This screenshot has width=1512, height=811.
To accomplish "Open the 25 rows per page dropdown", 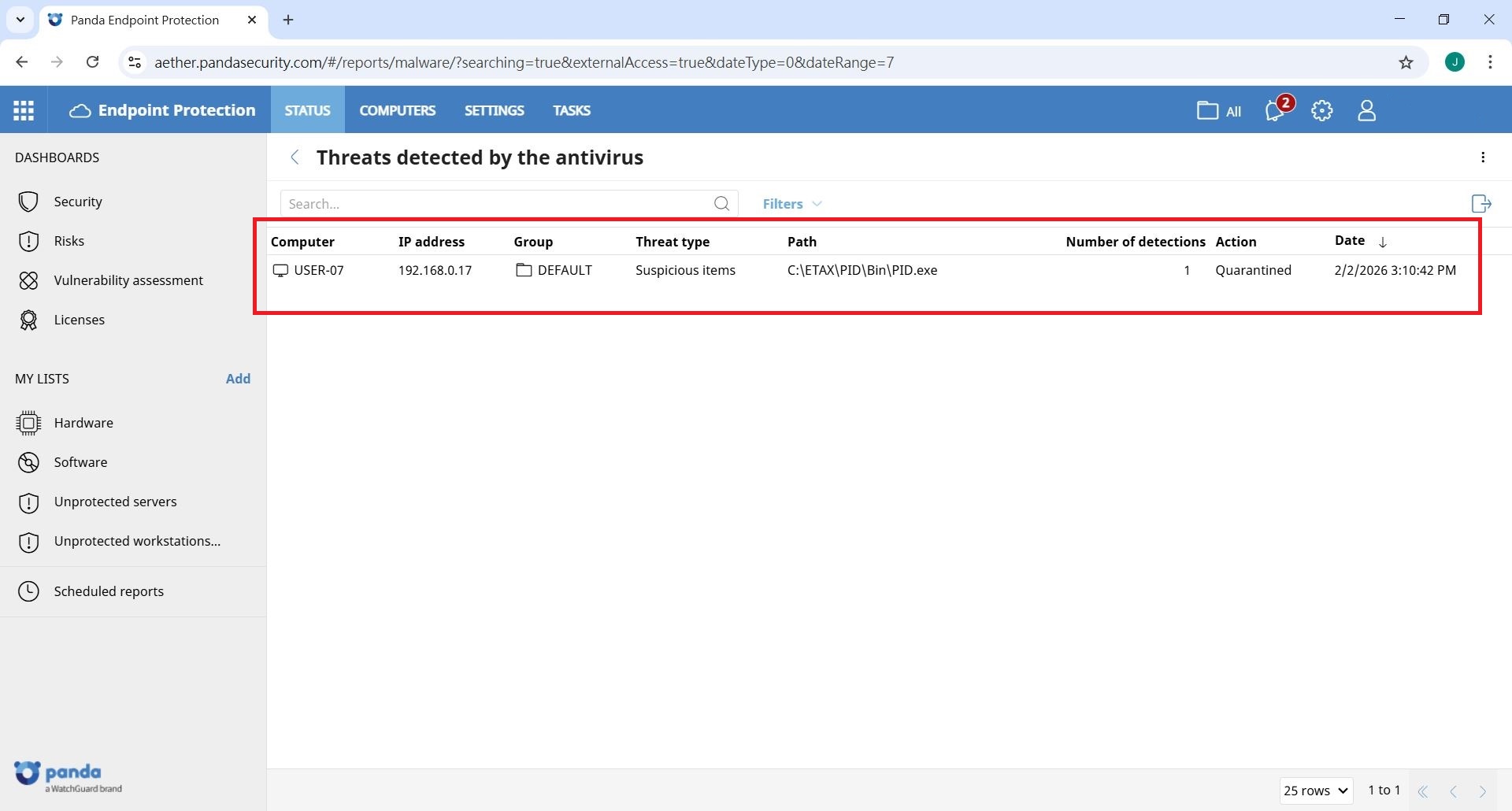I will coord(1315,791).
